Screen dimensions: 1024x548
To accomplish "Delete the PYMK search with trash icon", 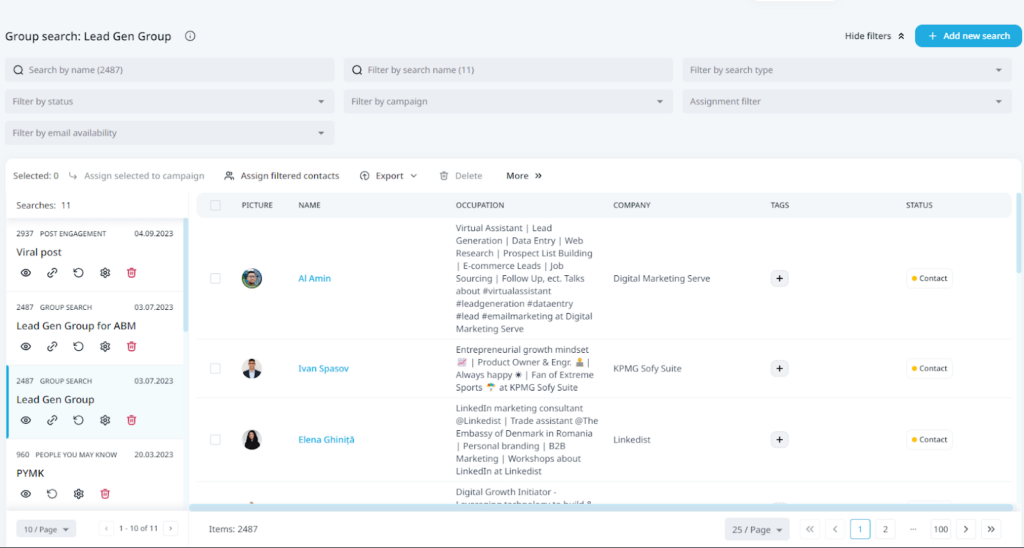I will 105,493.
